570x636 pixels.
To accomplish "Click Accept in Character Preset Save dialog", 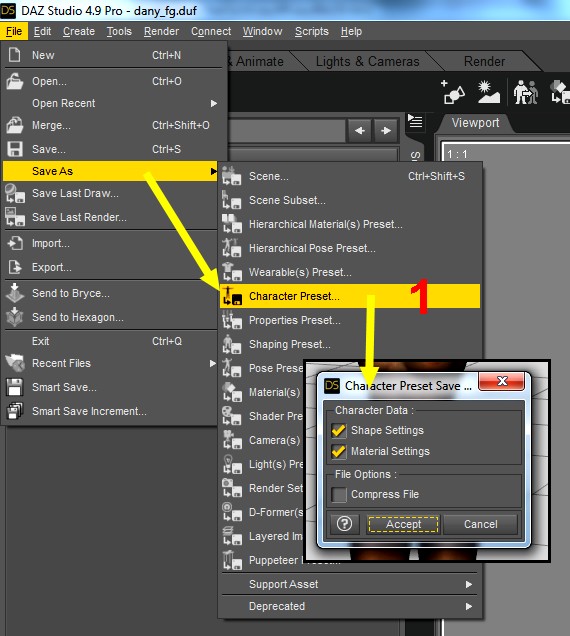I will tap(403, 524).
